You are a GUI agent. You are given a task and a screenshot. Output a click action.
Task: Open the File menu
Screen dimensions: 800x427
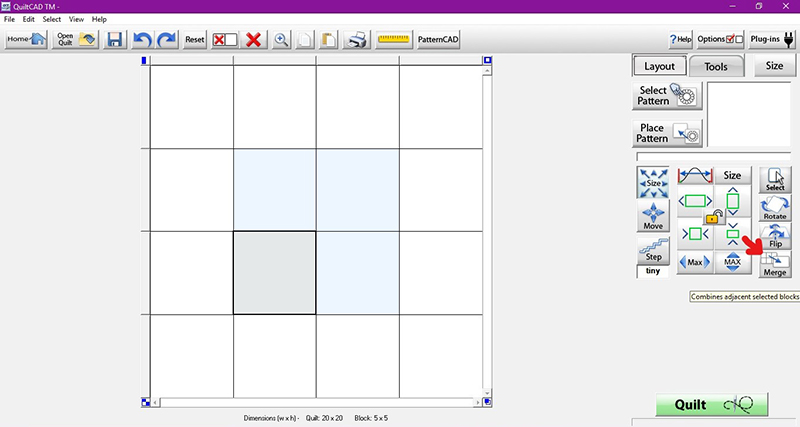pos(9,19)
